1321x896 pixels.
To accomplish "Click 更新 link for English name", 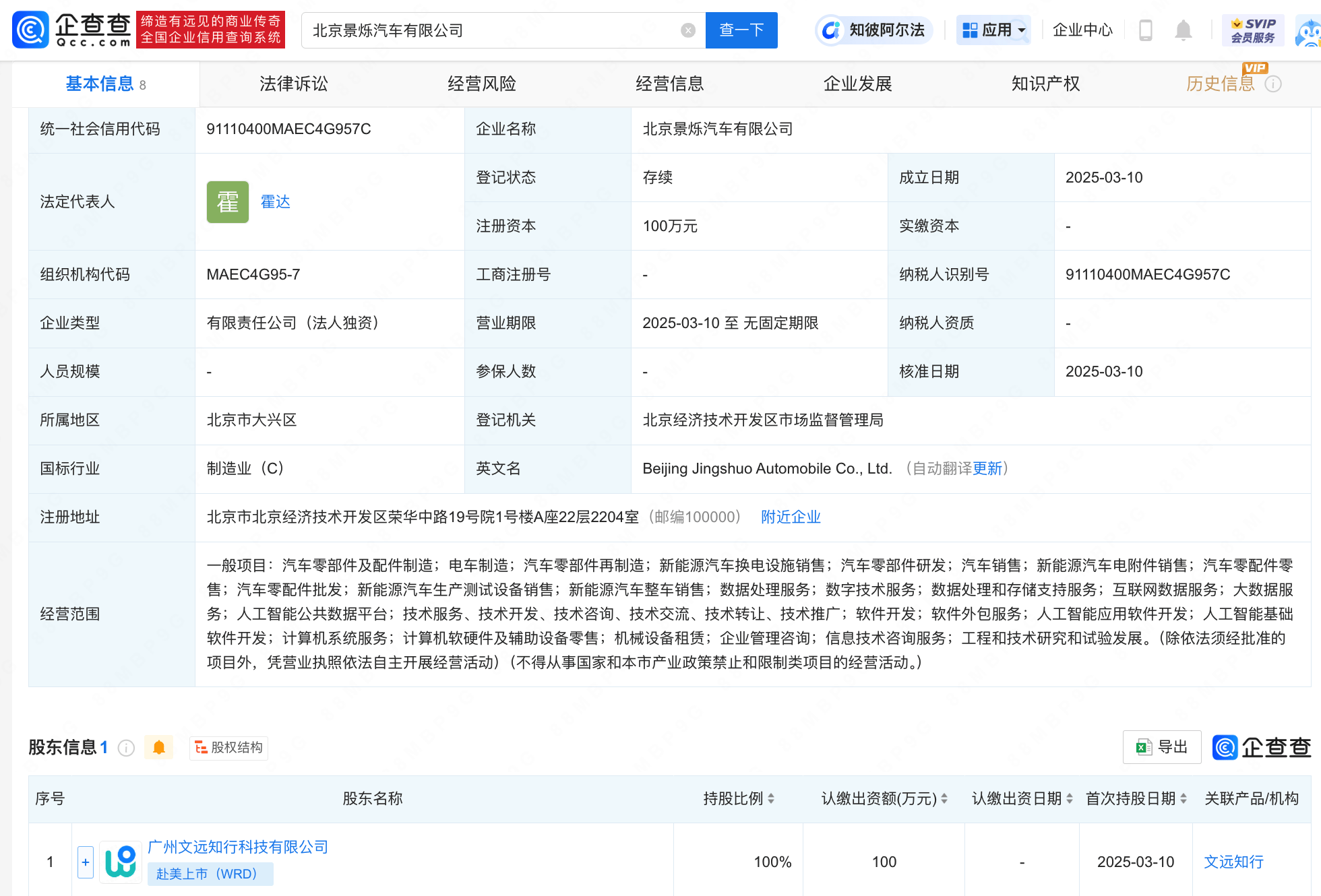I will [x=987, y=468].
